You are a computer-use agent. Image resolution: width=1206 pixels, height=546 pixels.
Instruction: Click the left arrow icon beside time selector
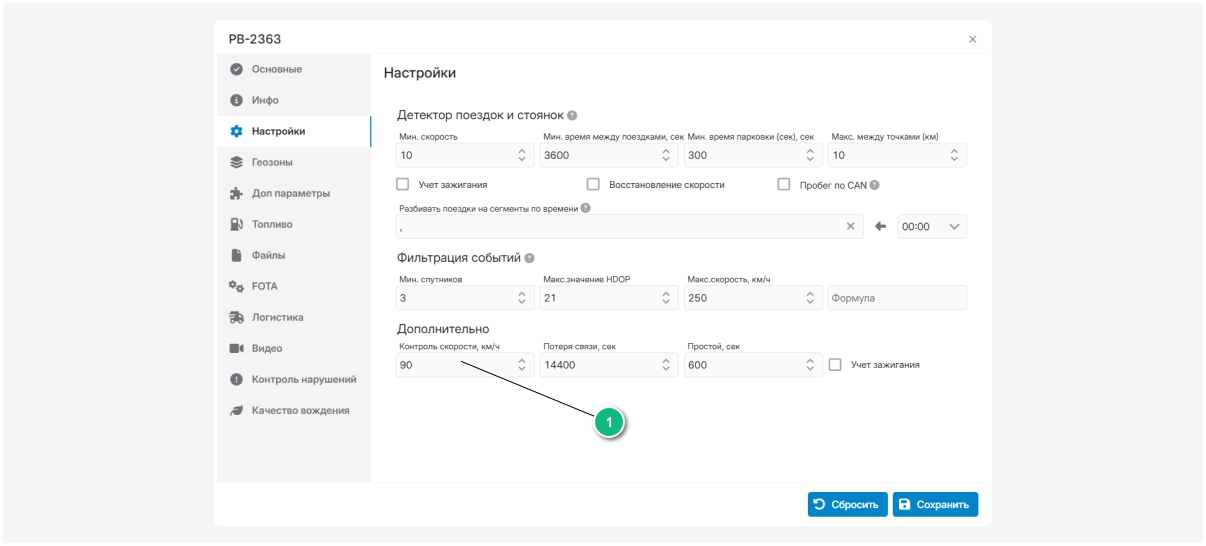pos(880,226)
